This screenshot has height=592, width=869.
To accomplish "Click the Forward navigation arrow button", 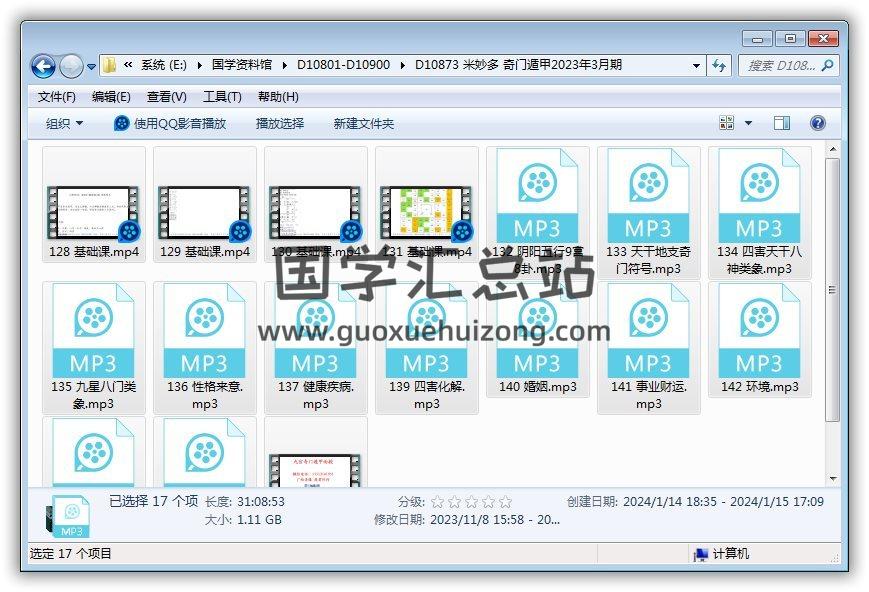I will (x=71, y=66).
